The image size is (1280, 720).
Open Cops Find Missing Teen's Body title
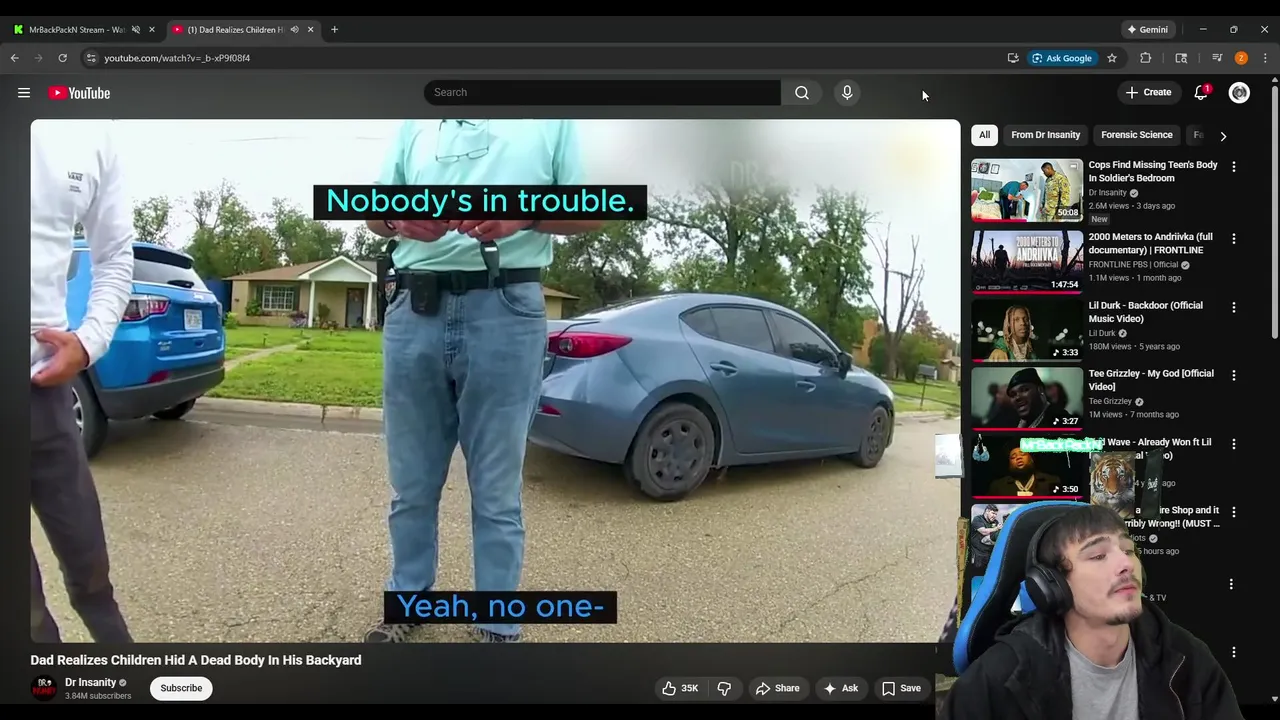[x=1153, y=171]
